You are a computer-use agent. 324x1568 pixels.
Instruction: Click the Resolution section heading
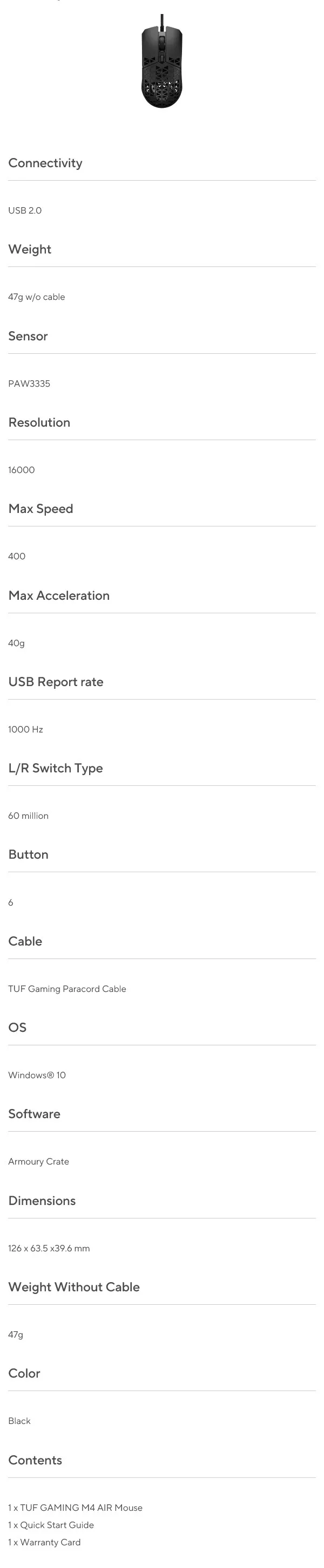coord(39,422)
